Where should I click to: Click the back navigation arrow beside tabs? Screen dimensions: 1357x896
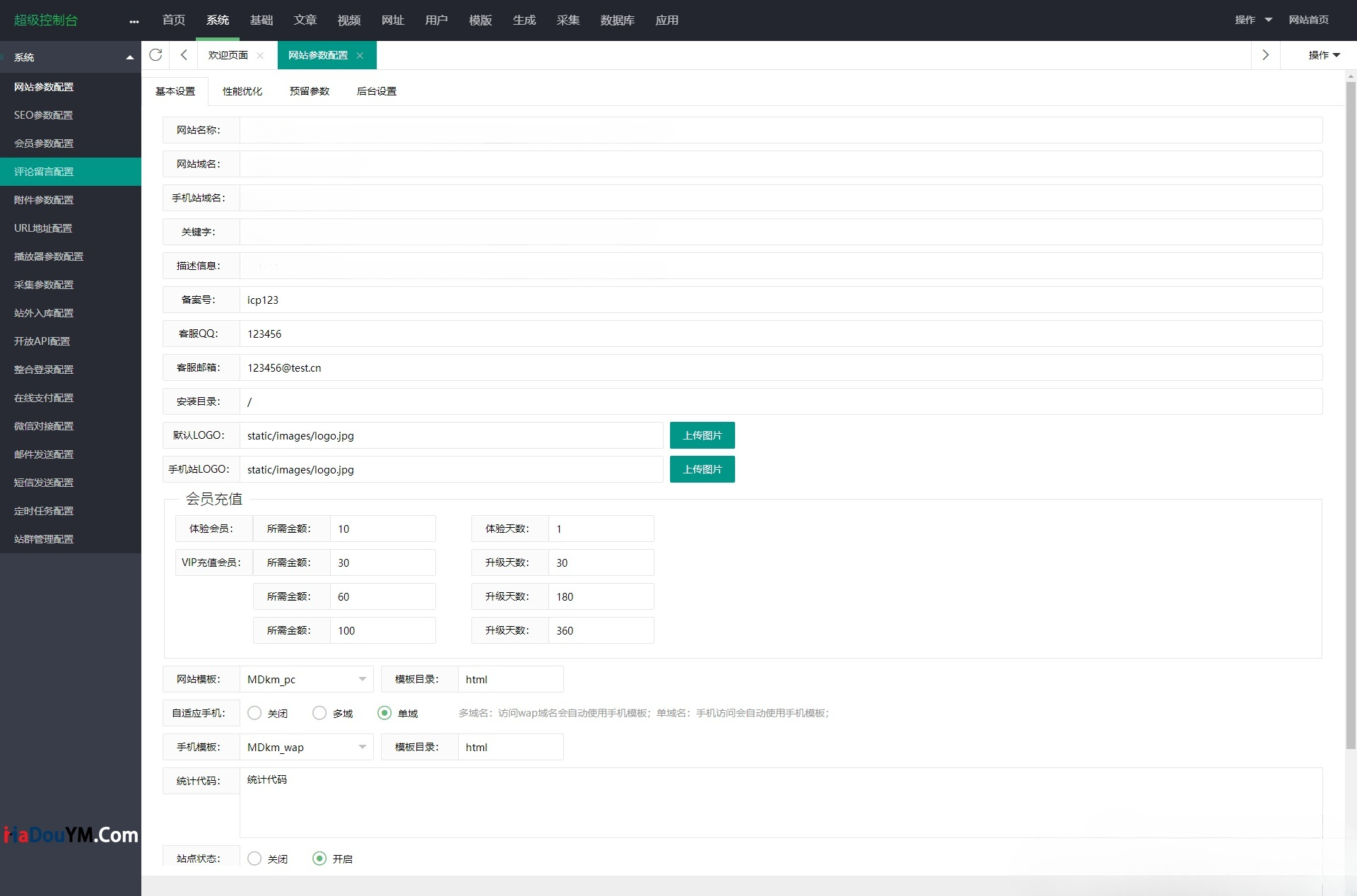pos(184,55)
